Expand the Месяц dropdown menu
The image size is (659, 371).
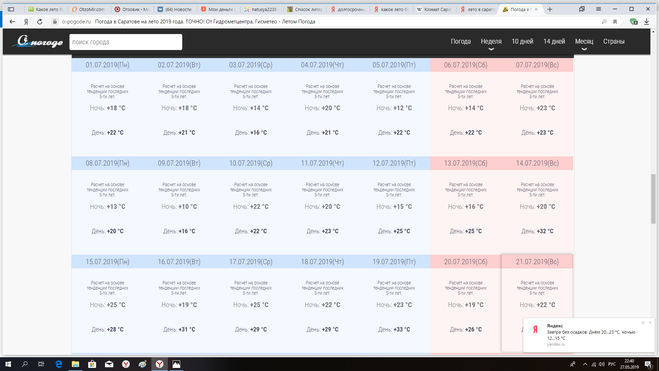tap(584, 43)
